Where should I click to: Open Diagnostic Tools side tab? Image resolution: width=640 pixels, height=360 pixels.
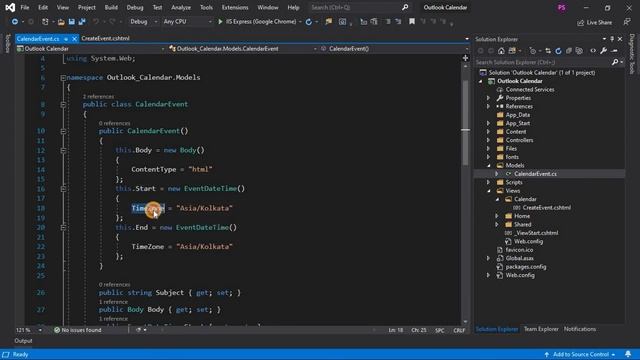[632, 54]
